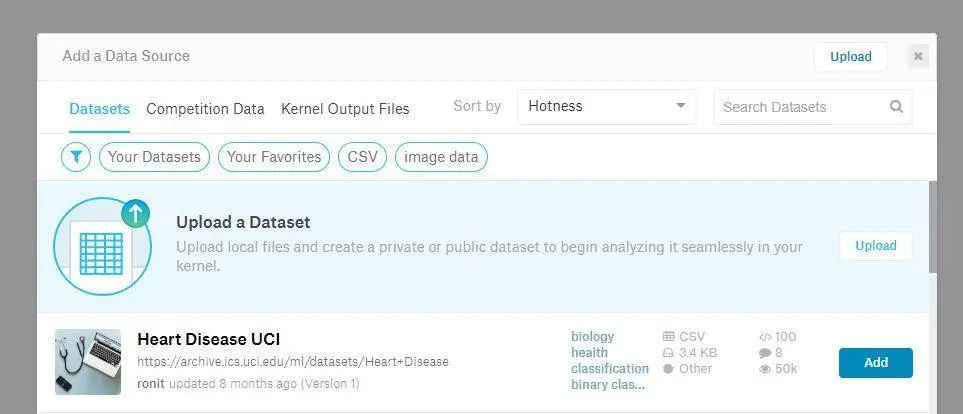
Task: Click the Search Datasets input field
Action: [x=800, y=107]
